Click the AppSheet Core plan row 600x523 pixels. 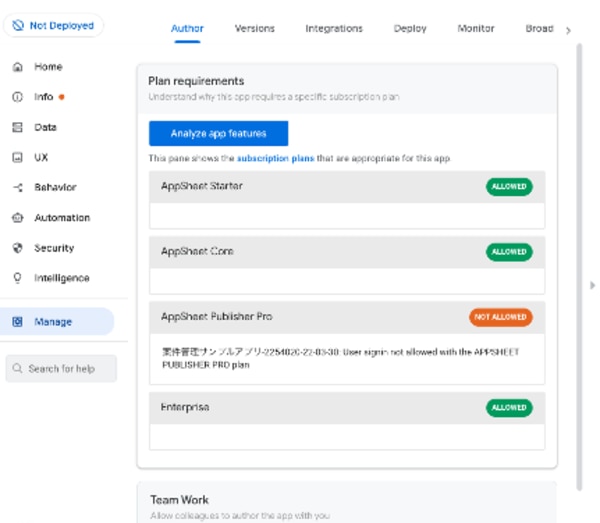pyautogui.click(x=347, y=252)
